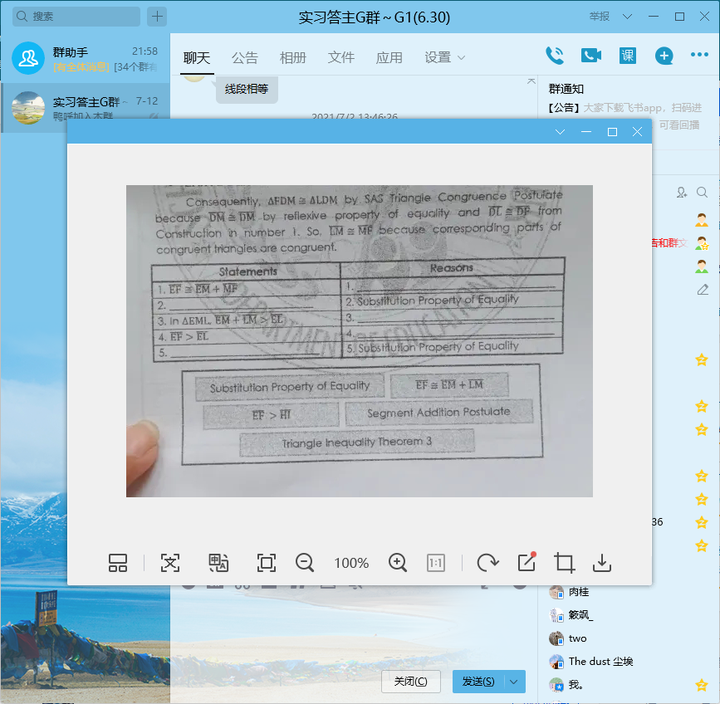Click the blue plus invite icon
Image resolution: width=720 pixels, height=704 pixels.
click(664, 56)
